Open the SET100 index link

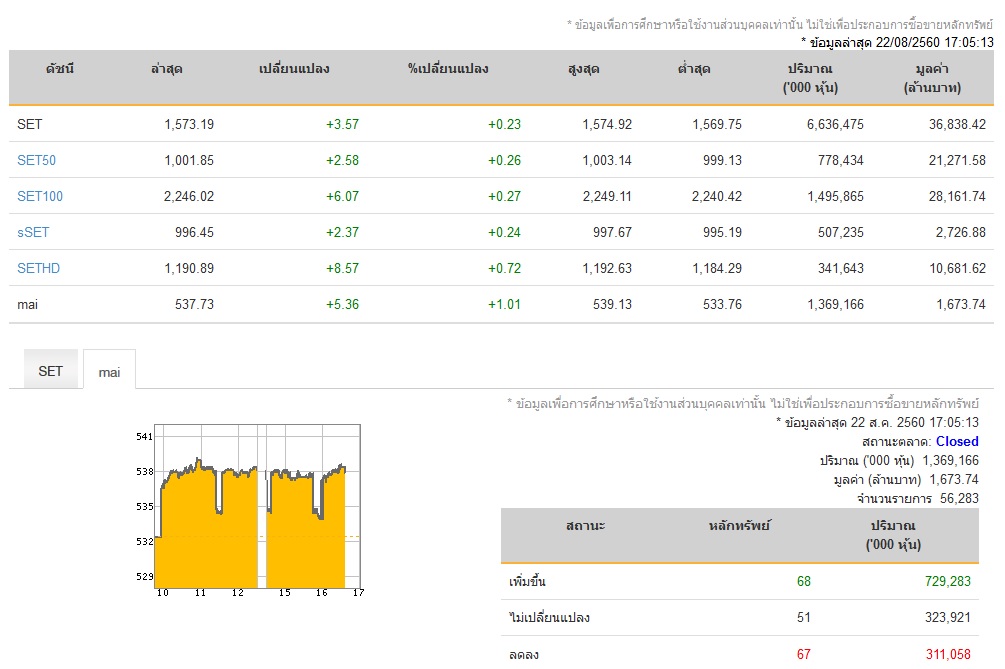click(40, 196)
